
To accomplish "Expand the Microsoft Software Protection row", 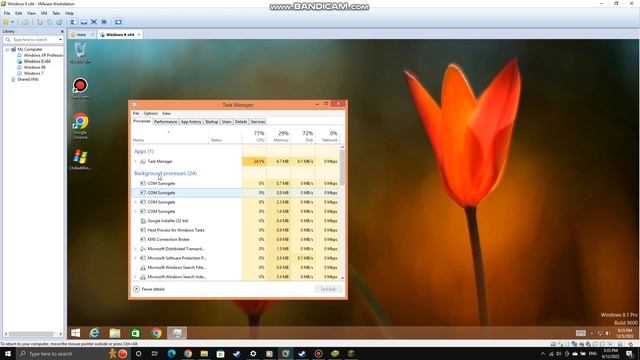I will click(136, 258).
